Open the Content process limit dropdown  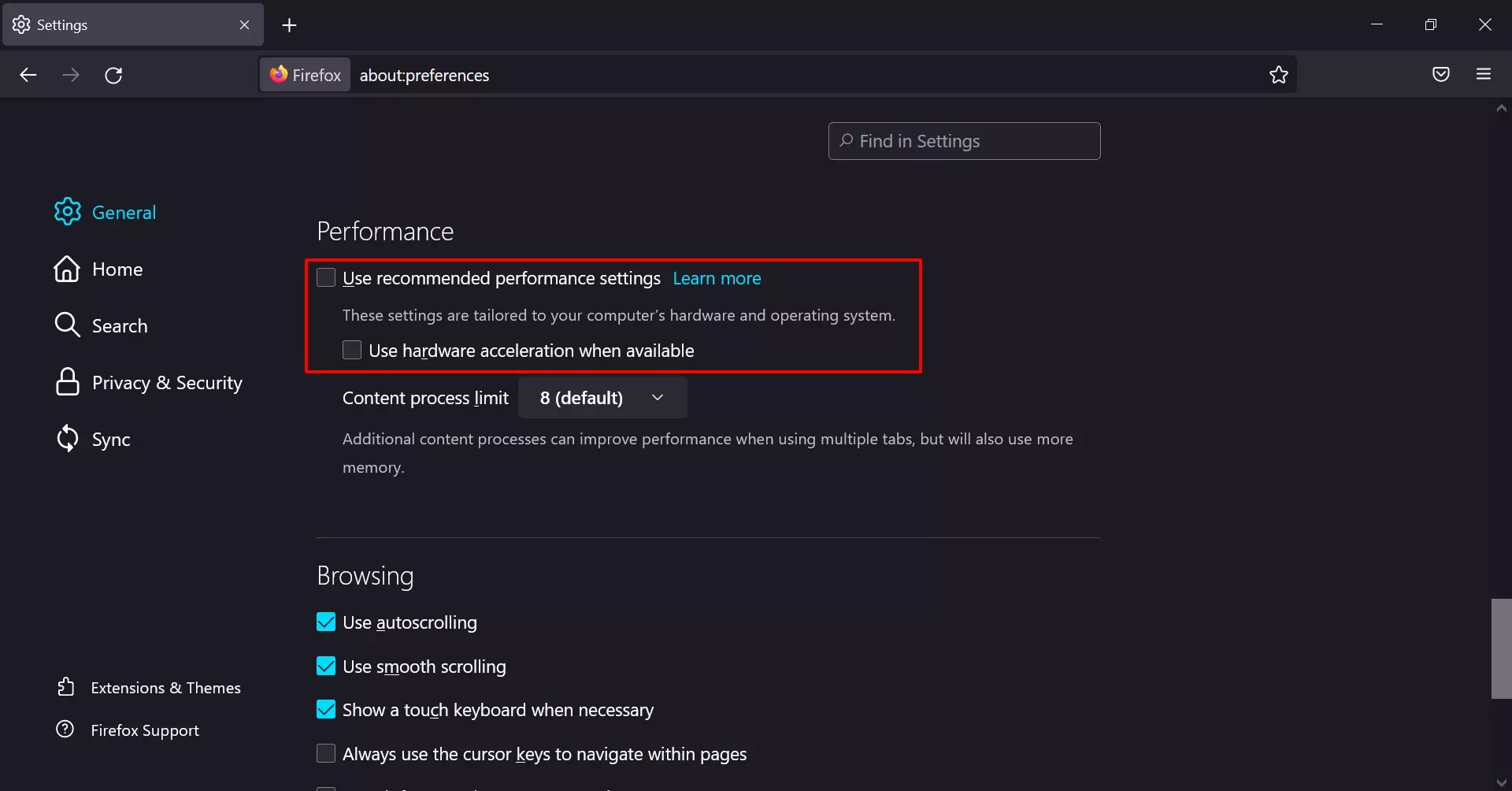pyautogui.click(x=602, y=398)
